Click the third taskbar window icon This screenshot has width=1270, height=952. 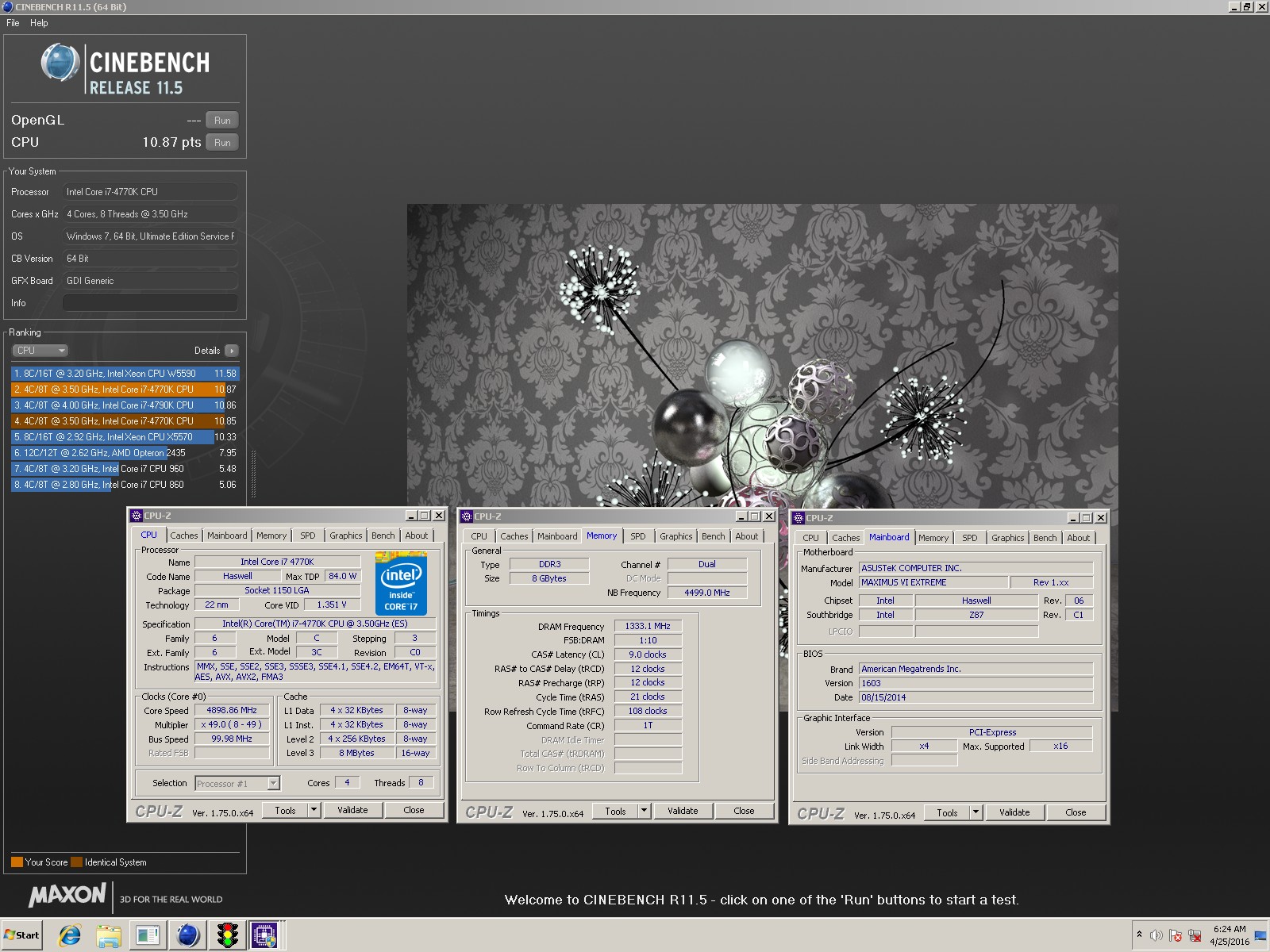click(148, 935)
